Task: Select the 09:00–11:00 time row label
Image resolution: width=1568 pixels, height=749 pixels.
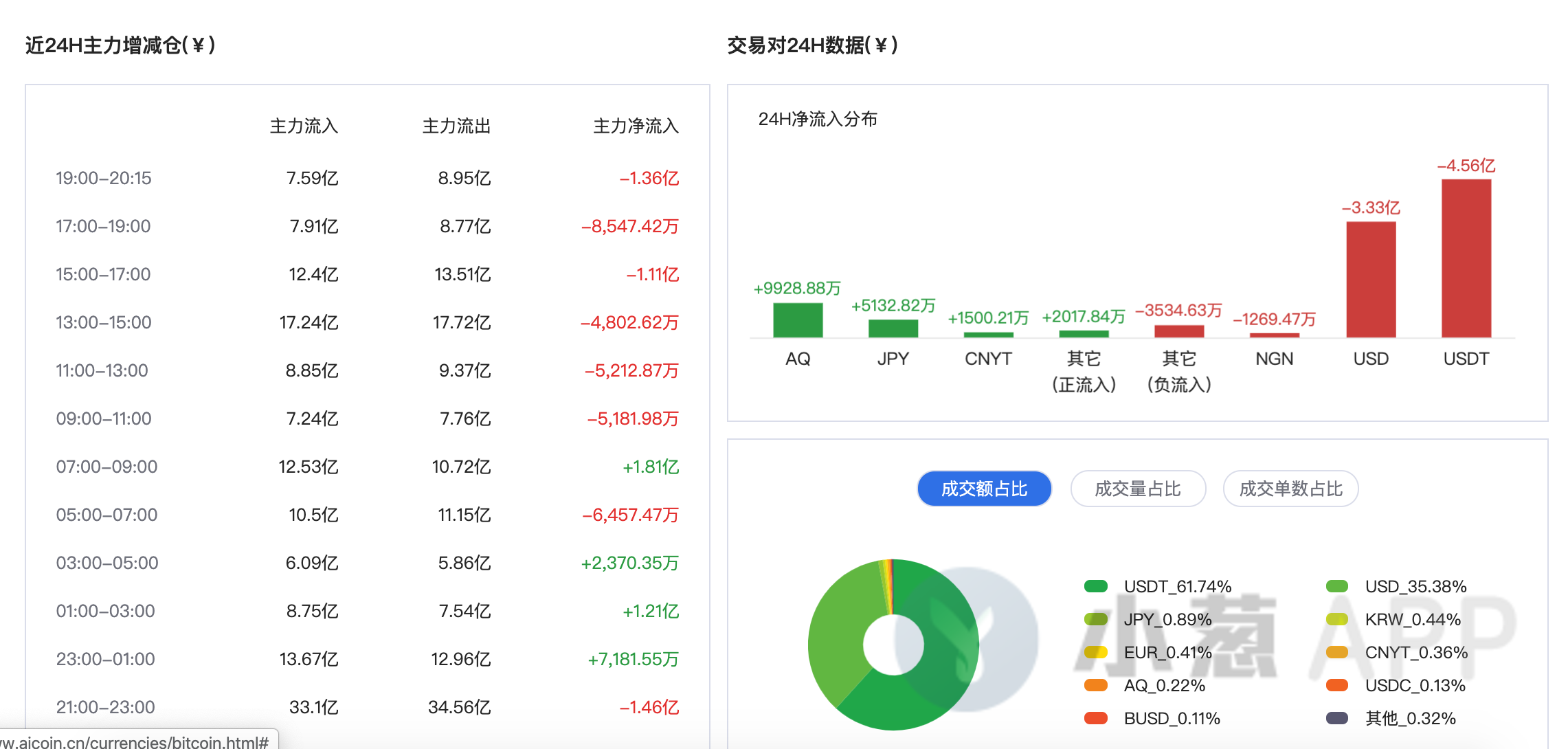Action: [104, 418]
